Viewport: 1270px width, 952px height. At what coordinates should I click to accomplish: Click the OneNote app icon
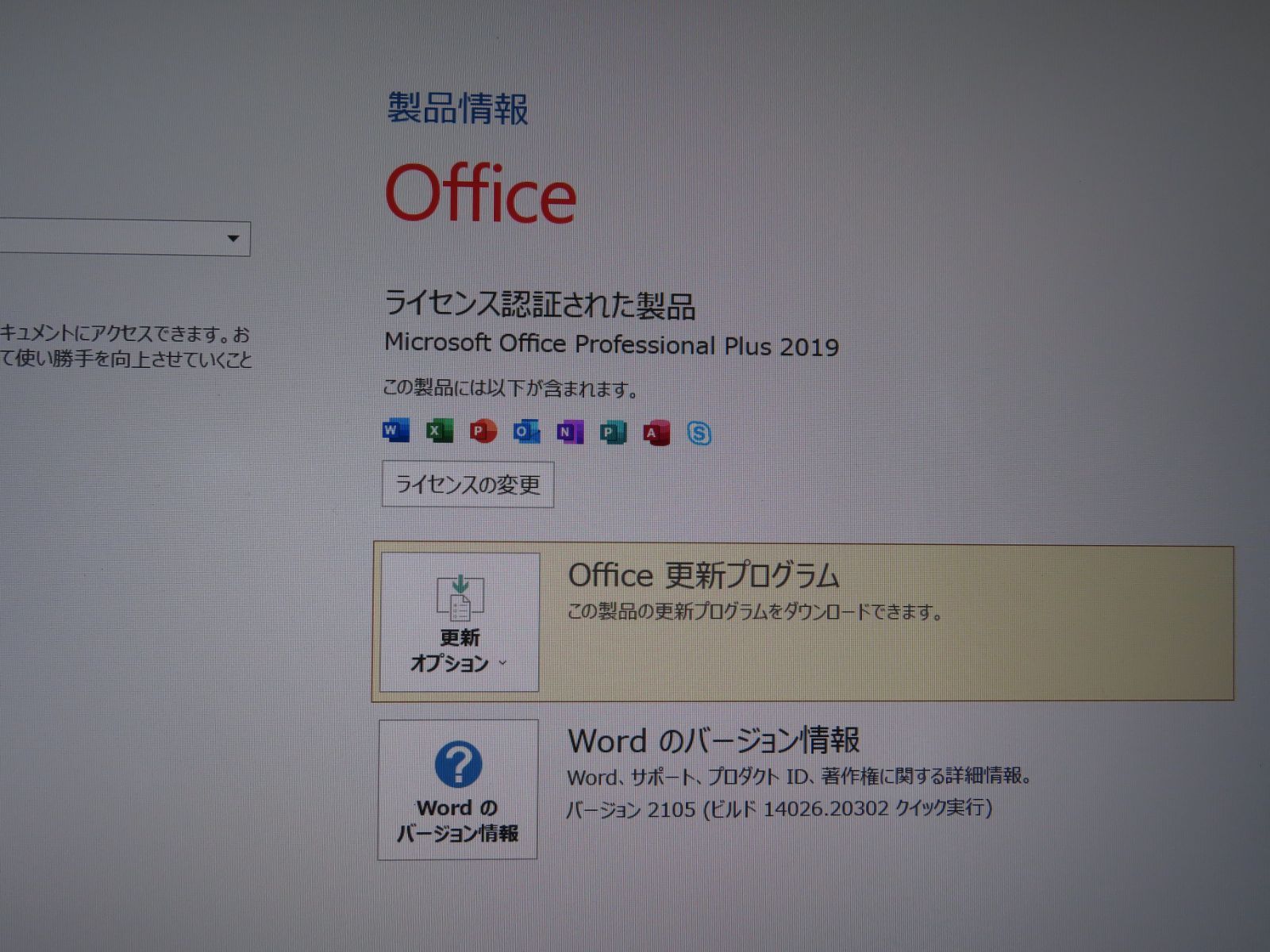click(569, 432)
